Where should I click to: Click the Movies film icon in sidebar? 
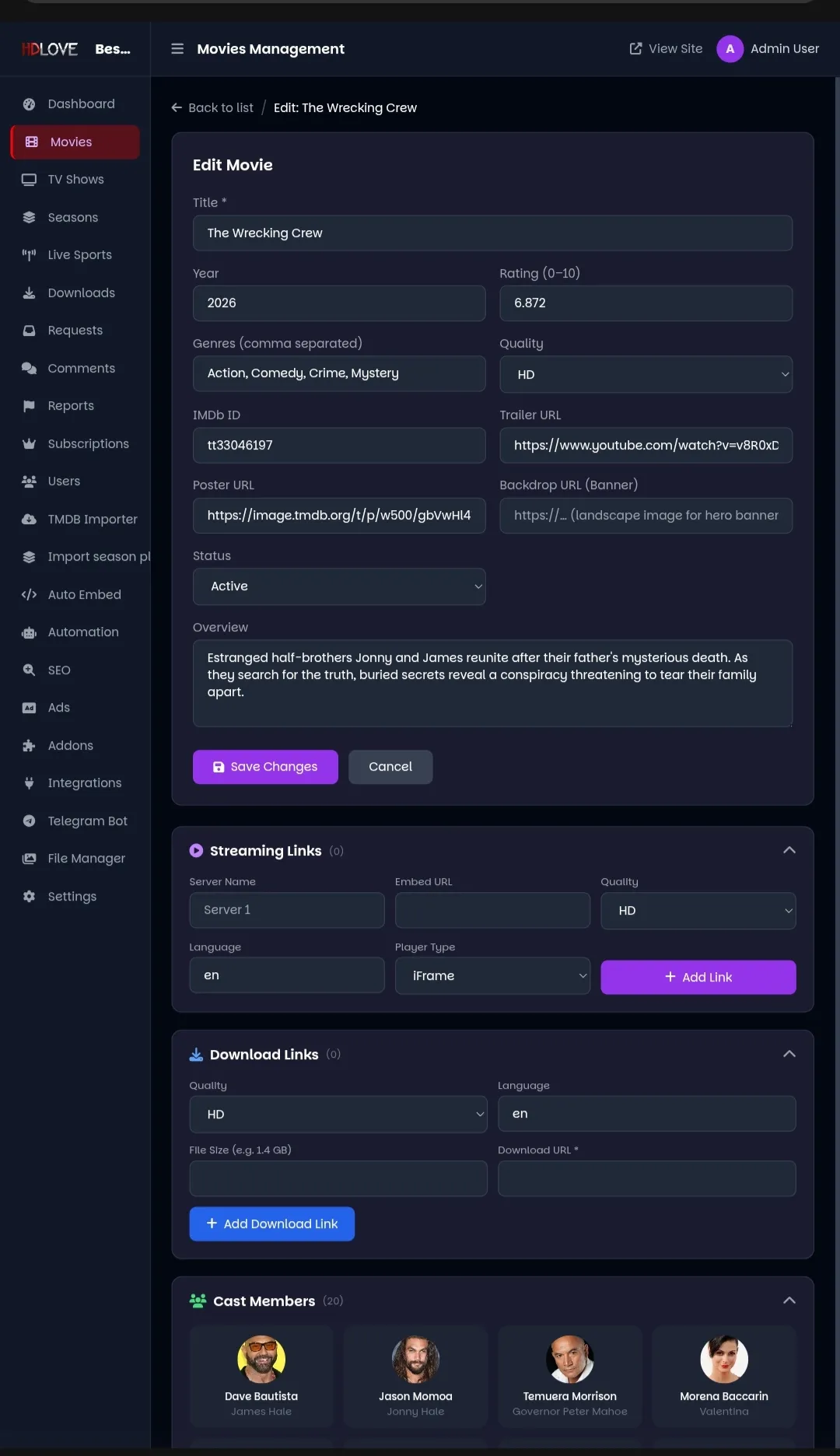point(31,142)
